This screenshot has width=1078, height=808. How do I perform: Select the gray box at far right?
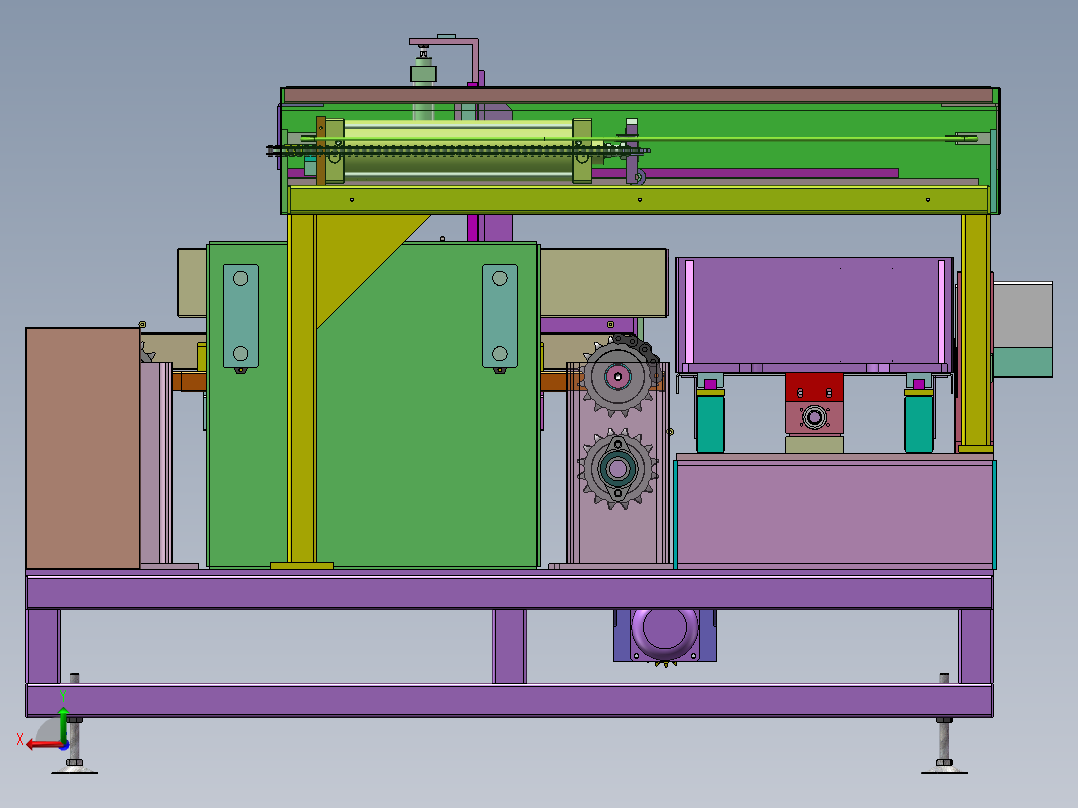coord(1022,315)
